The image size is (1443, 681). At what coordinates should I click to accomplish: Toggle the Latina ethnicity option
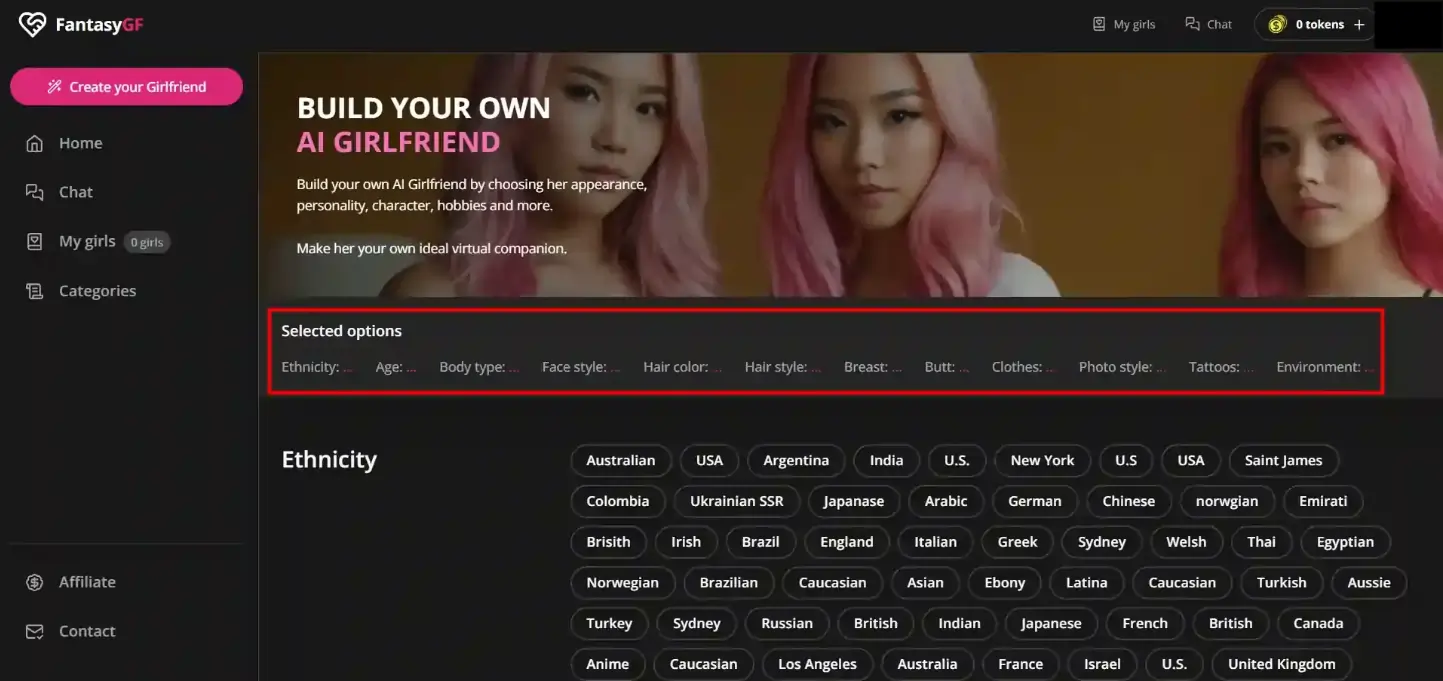1086,582
